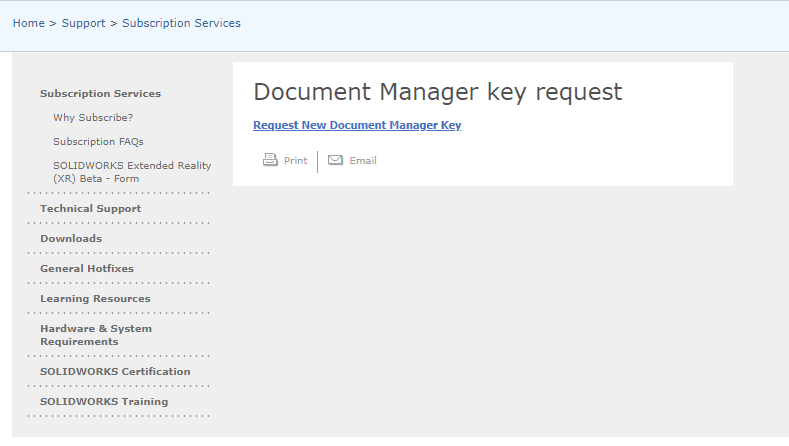Select Why Subscribe? in the sidebar
The image size is (789, 446).
coord(93,118)
